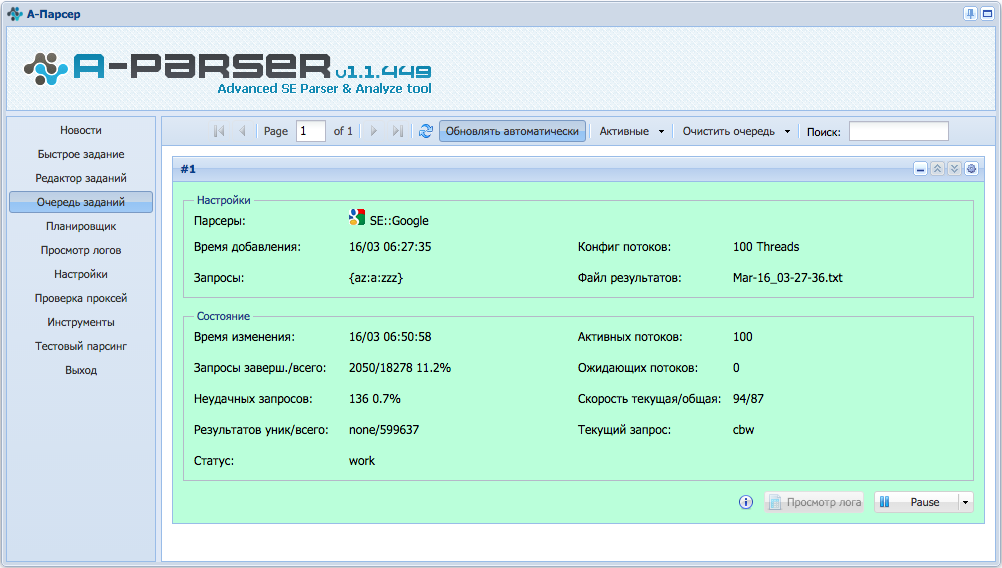This screenshot has height=568, width=1002.
Task: Collapse task #1 panel with minus icon
Action: tap(920, 169)
